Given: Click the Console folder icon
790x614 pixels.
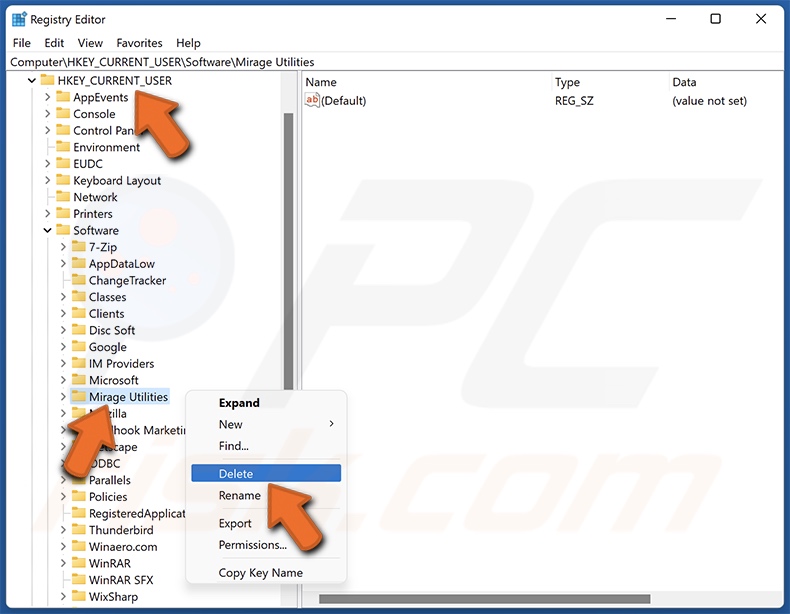Looking at the screenshot, I should click(63, 113).
